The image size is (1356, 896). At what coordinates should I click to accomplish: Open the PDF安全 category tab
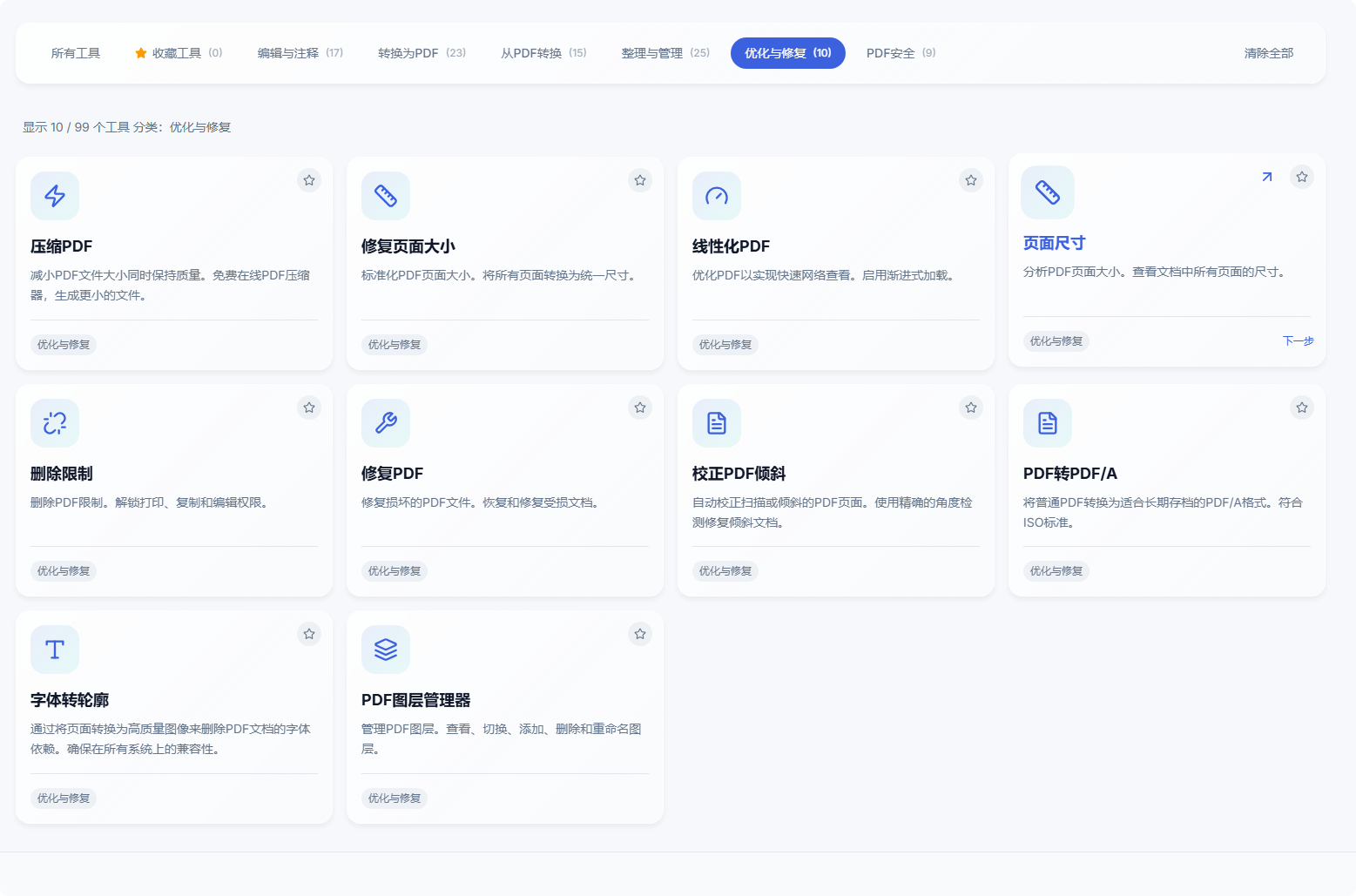pyautogui.click(x=901, y=53)
